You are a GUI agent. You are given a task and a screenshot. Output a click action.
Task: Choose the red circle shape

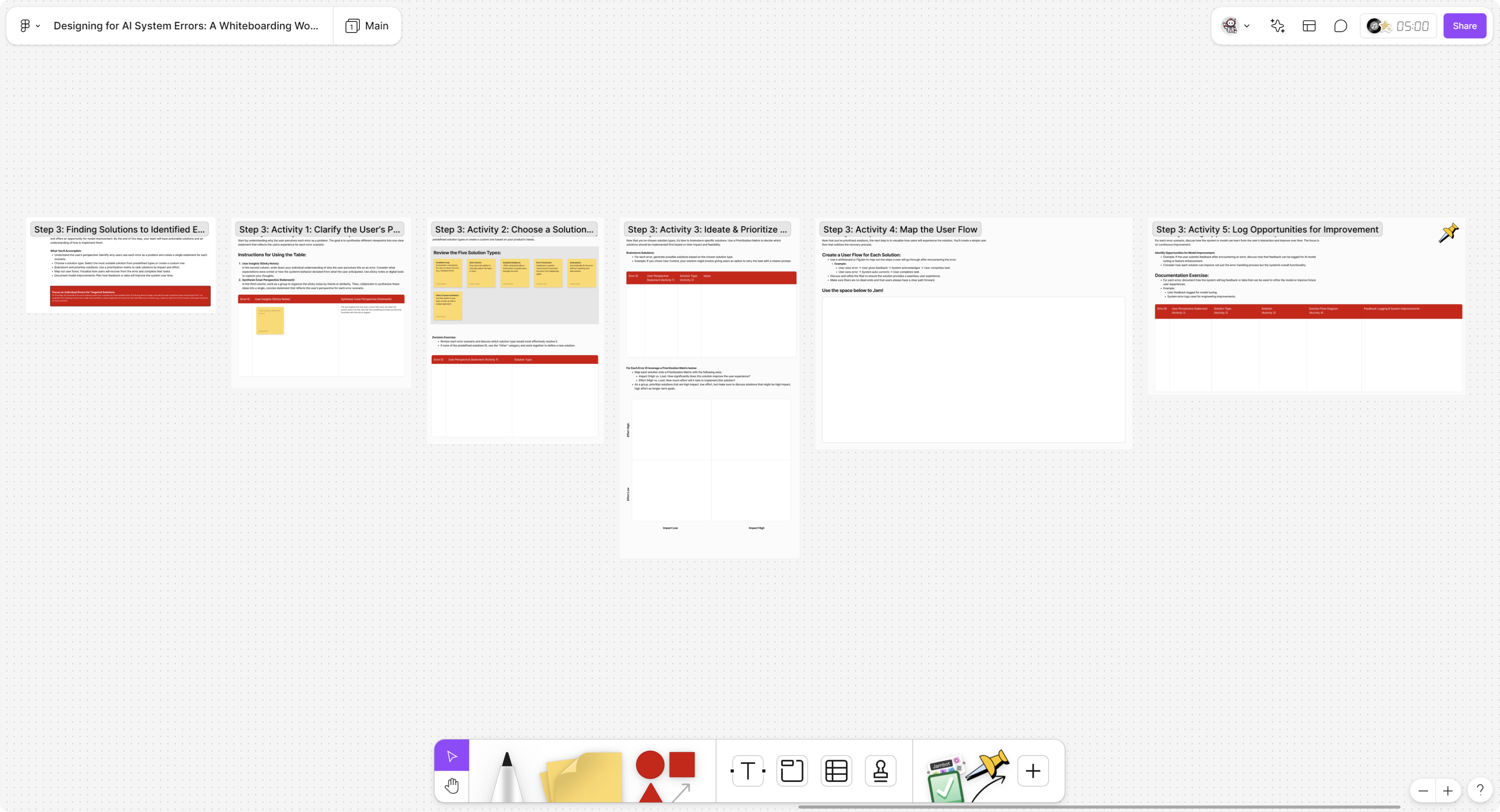coord(650,764)
